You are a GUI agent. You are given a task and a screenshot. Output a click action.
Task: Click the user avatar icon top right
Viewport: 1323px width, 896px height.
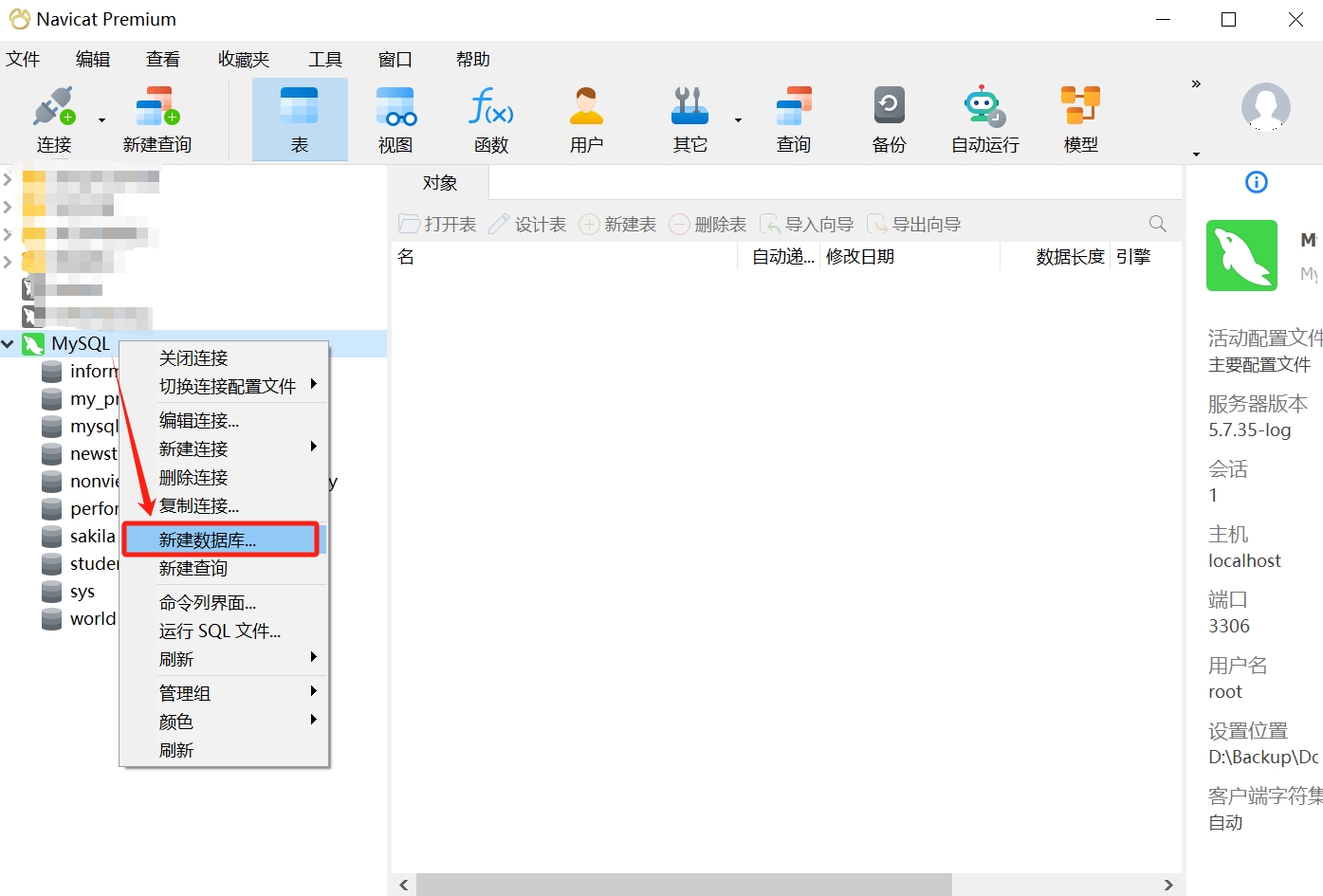pos(1265,107)
